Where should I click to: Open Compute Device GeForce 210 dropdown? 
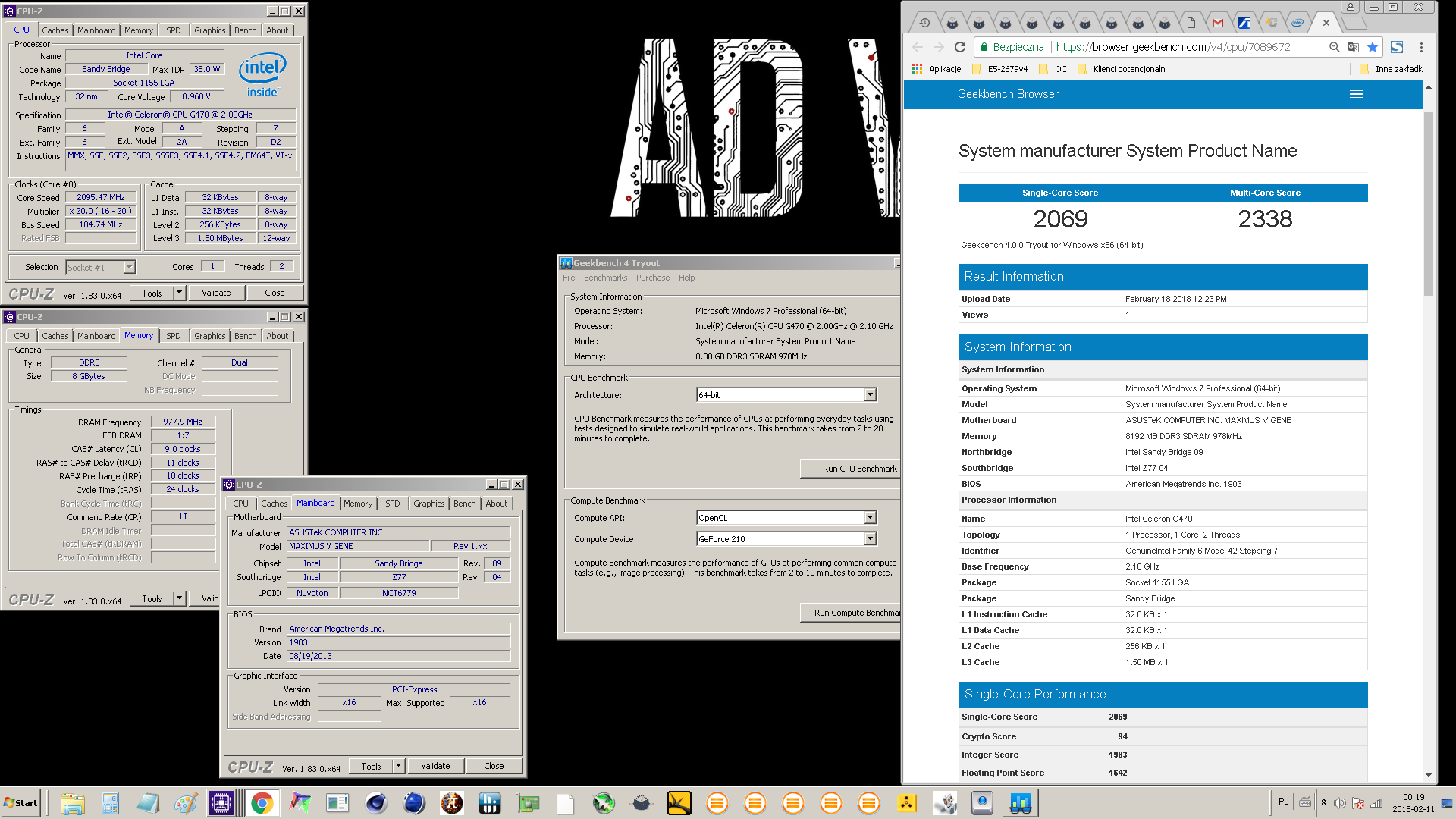tap(871, 539)
